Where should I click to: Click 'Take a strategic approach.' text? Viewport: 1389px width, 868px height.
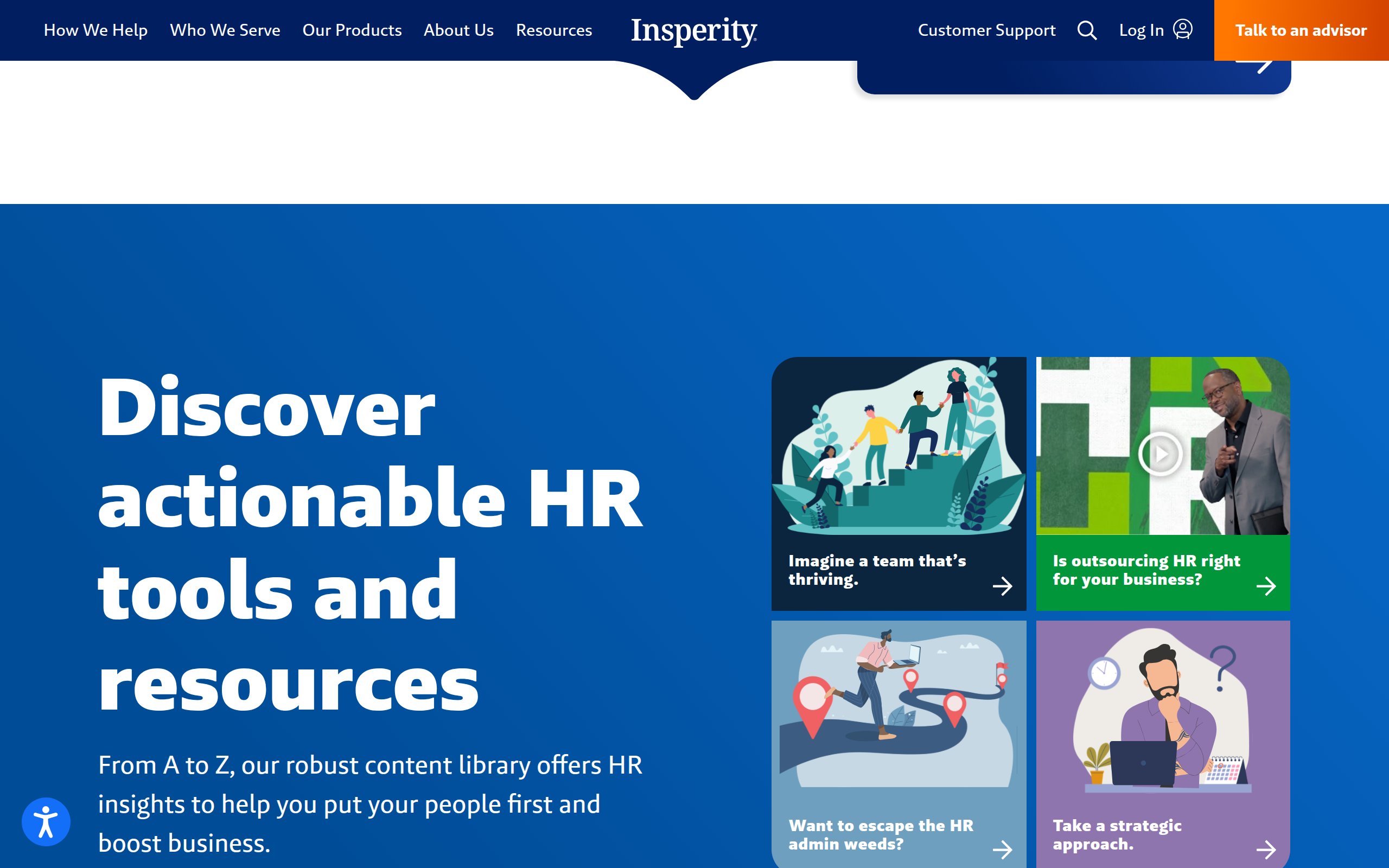[1117, 834]
